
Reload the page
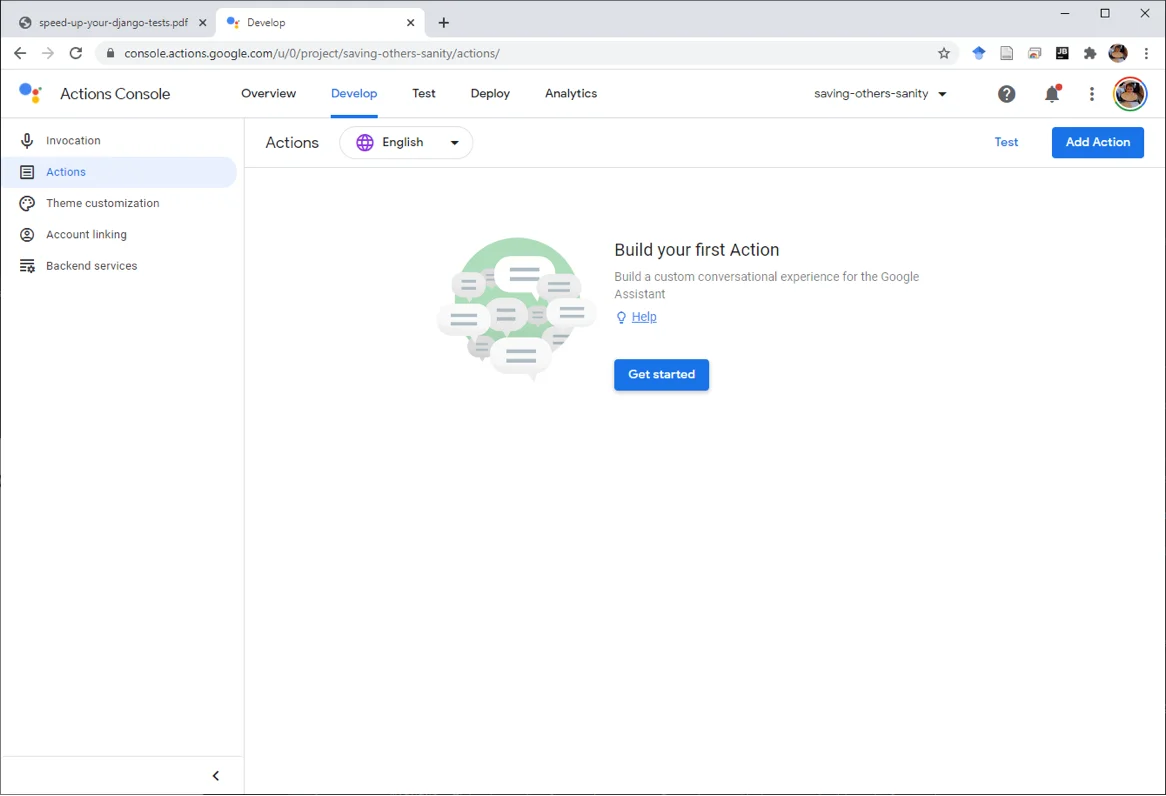pos(76,53)
